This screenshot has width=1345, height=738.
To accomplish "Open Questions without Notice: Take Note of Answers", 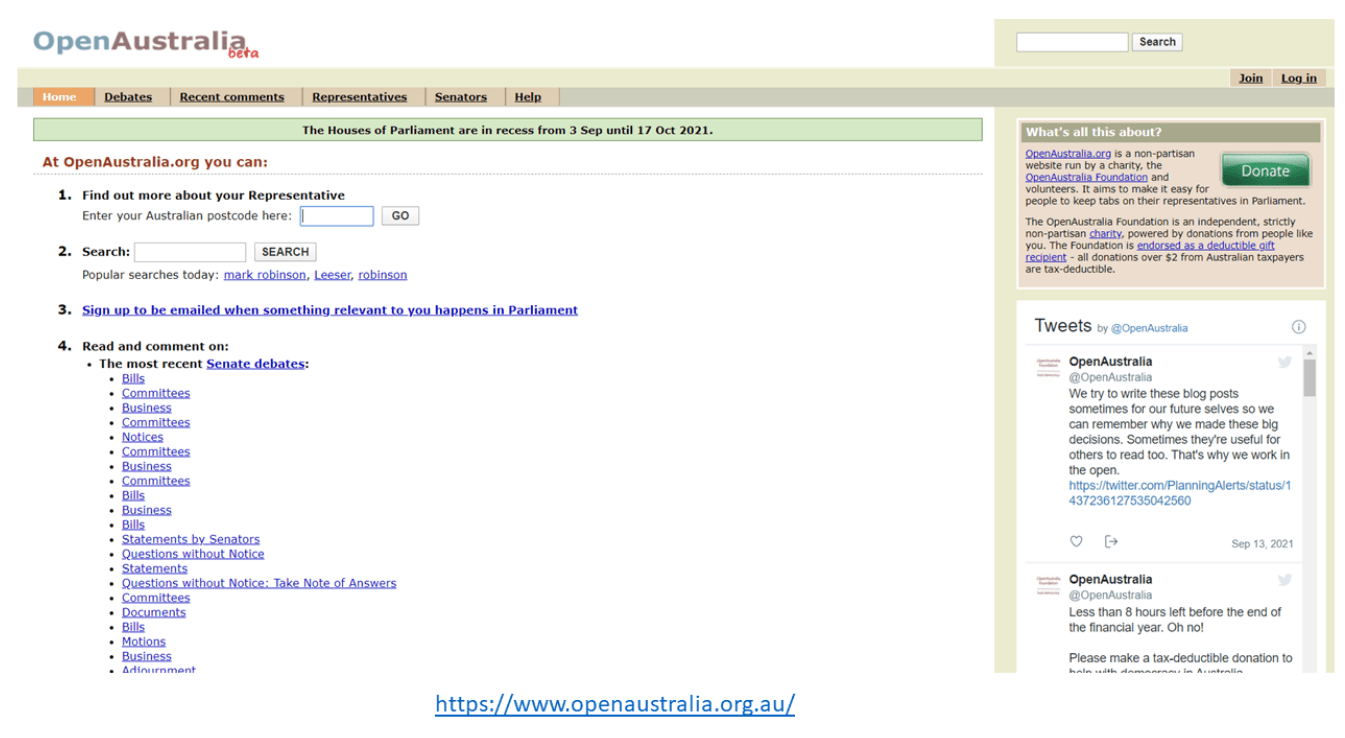I will coord(259,583).
